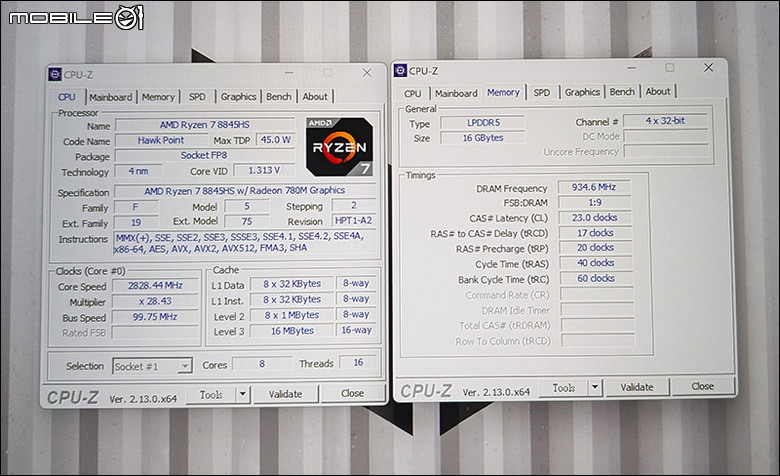The height and width of the screenshot is (476, 780).
Task: Expand the Socket #1 selection dropdown
Action: (185, 366)
